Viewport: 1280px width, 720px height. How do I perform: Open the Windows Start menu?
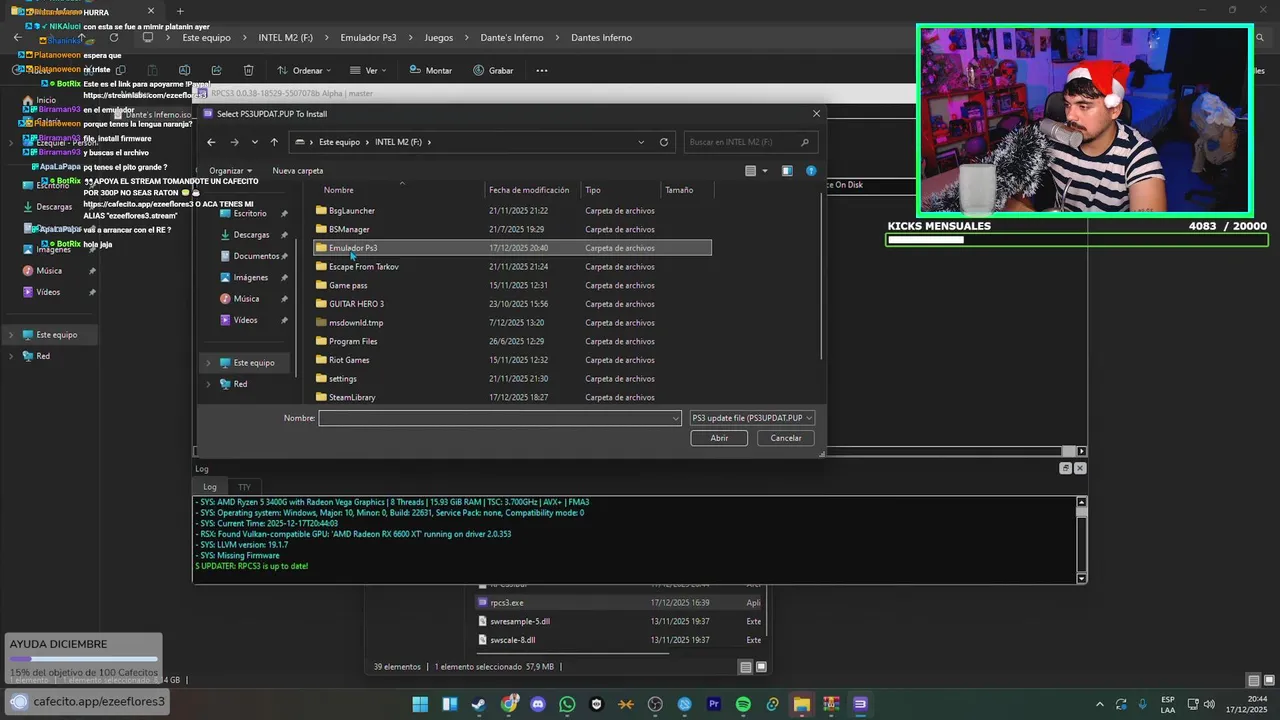[420, 704]
